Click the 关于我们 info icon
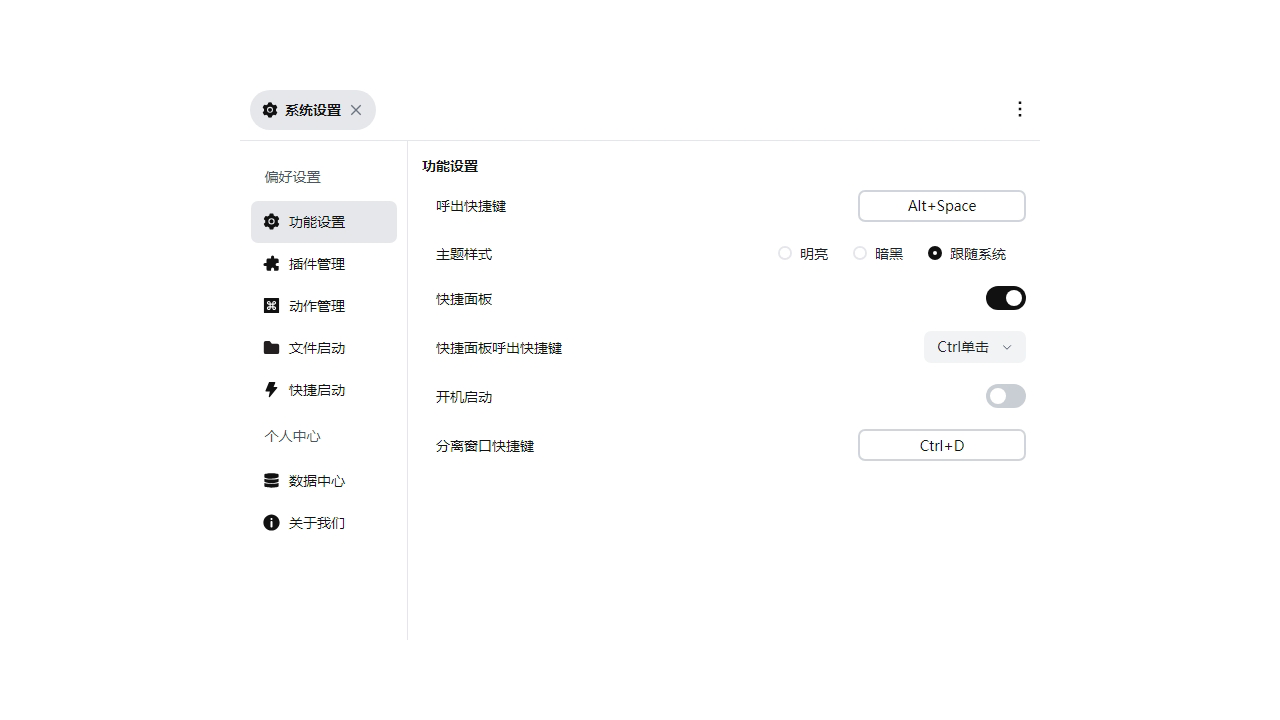Image resolution: width=1280 pixels, height=720 pixels. point(271,522)
